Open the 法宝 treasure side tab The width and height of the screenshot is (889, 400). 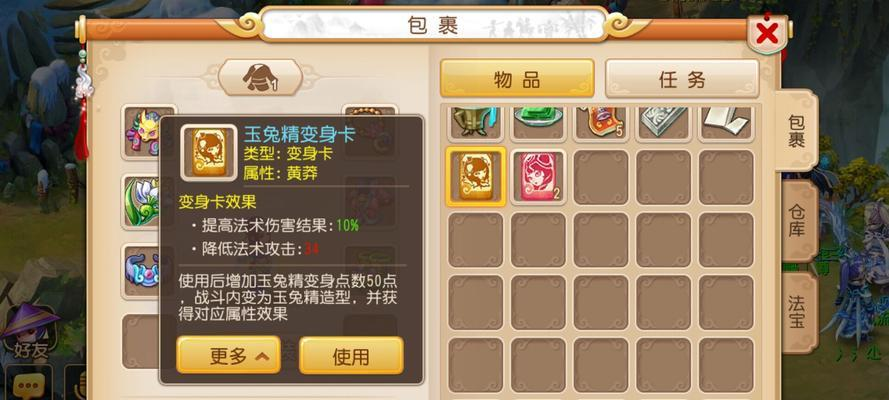pyautogui.click(x=799, y=312)
